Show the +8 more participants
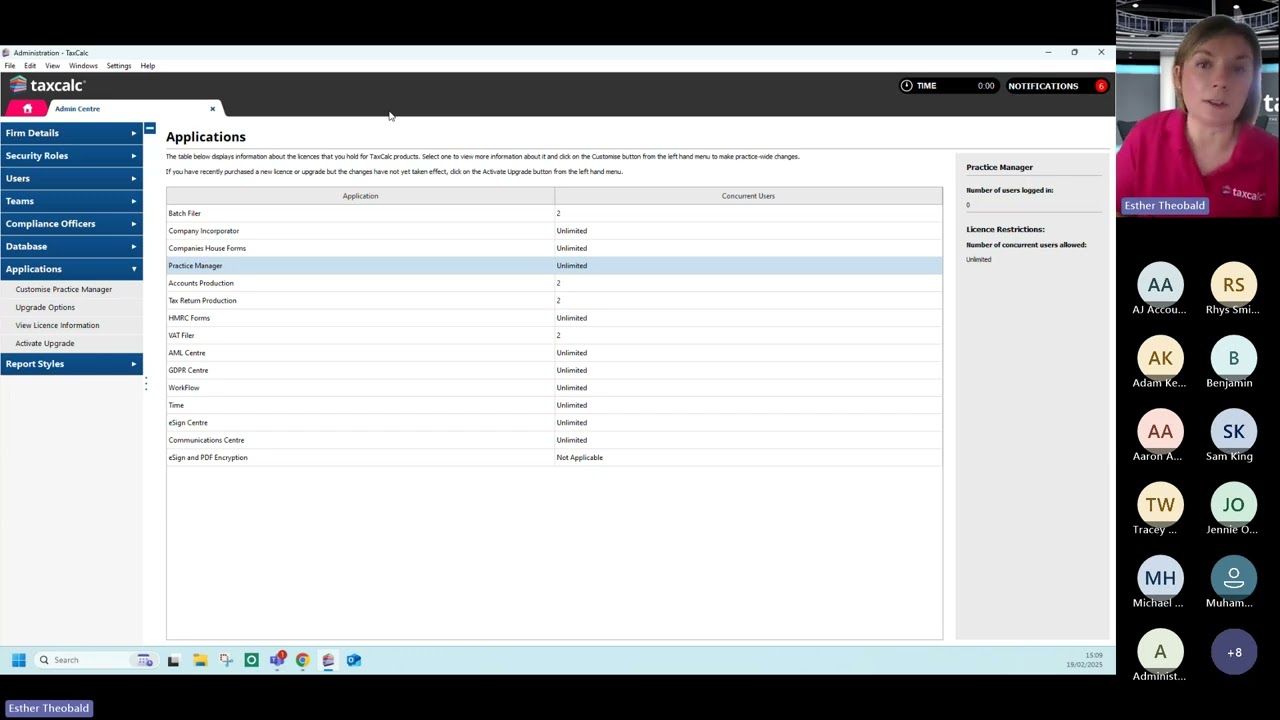 tap(1234, 653)
